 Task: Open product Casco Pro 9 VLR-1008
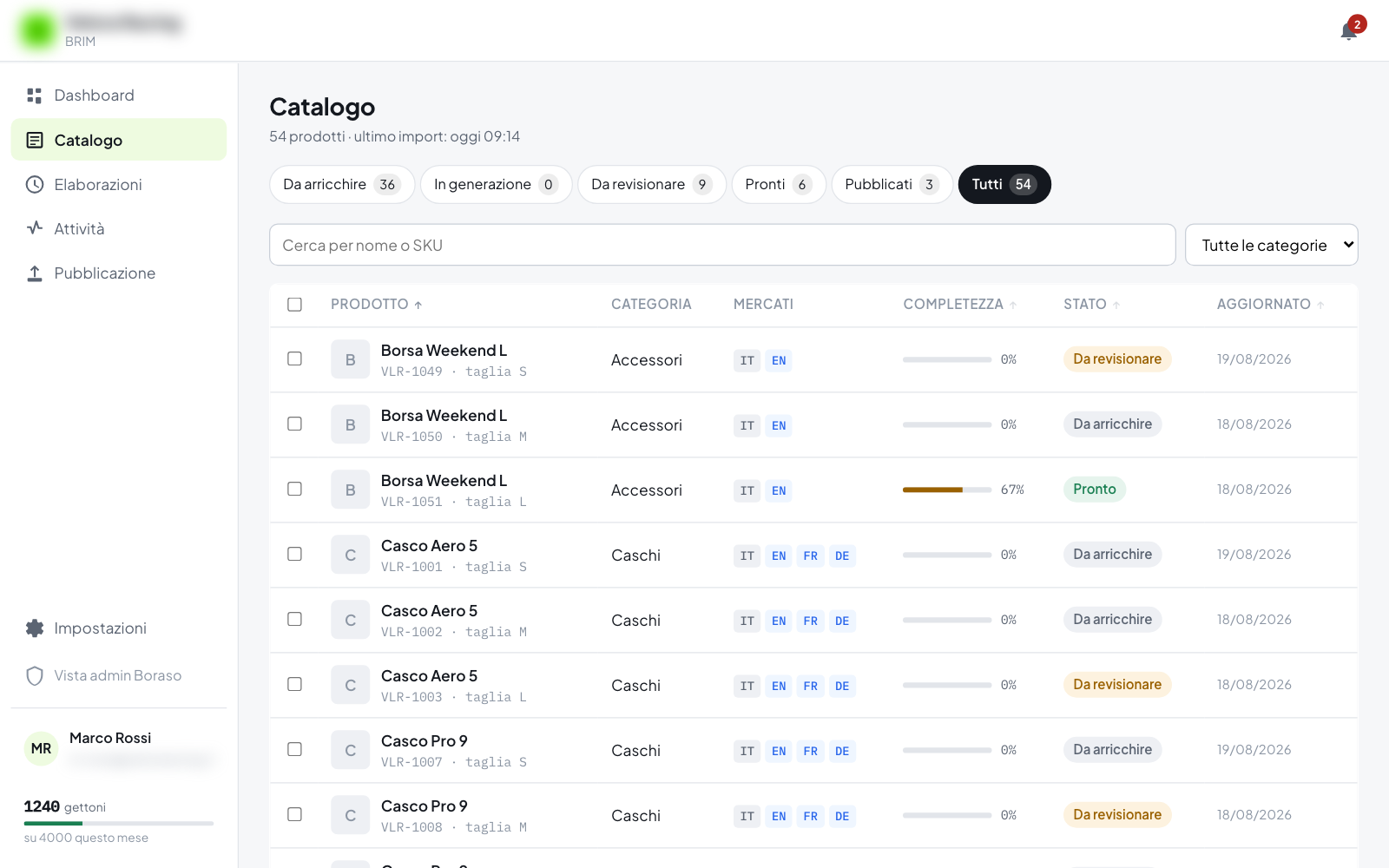[425, 806]
